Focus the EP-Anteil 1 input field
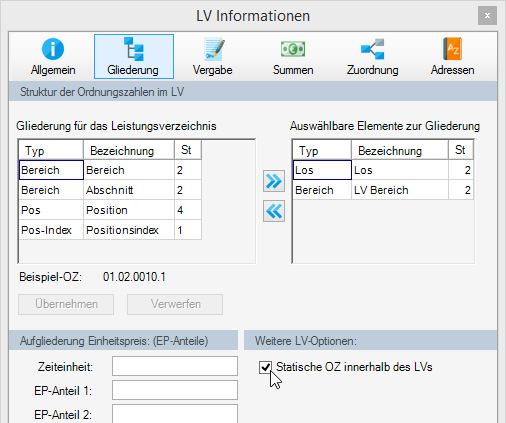 pyautogui.click(x=175, y=390)
